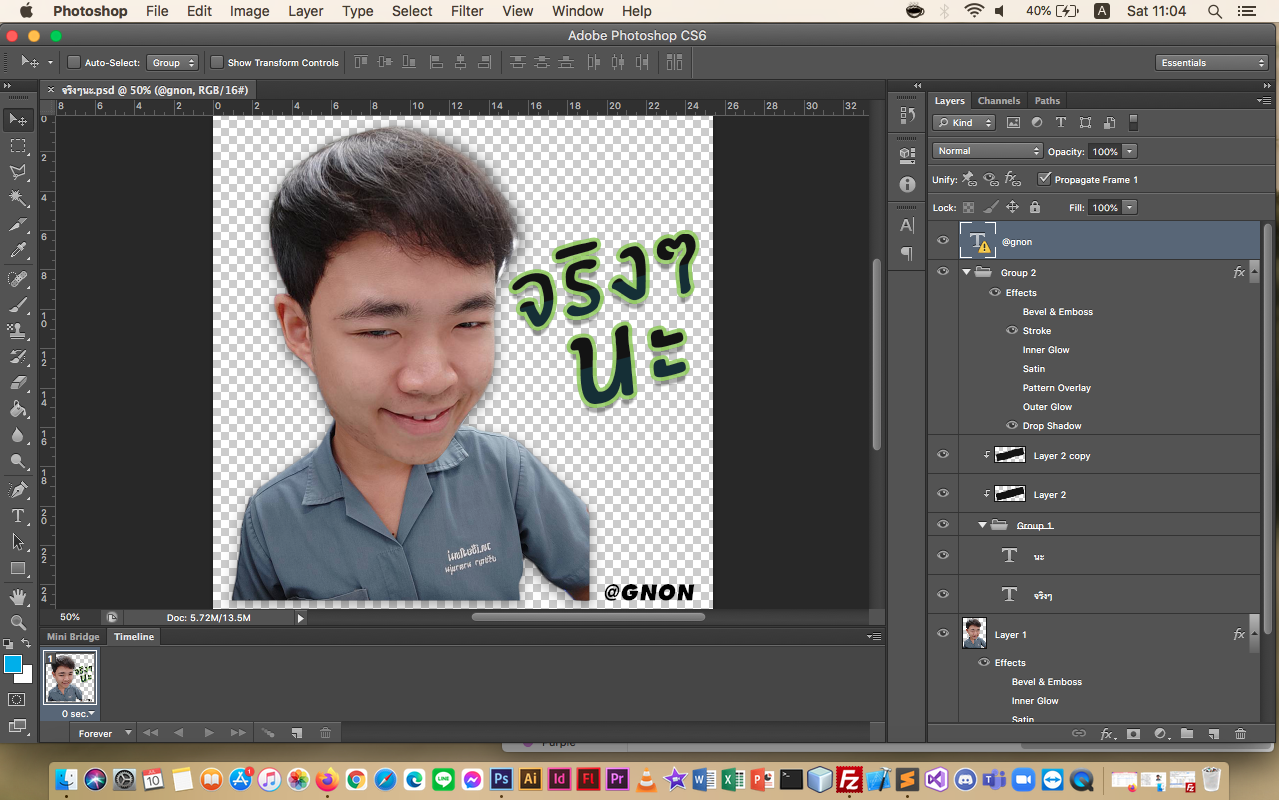Switch to the Mini Bridge panel

click(x=73, y=637)
